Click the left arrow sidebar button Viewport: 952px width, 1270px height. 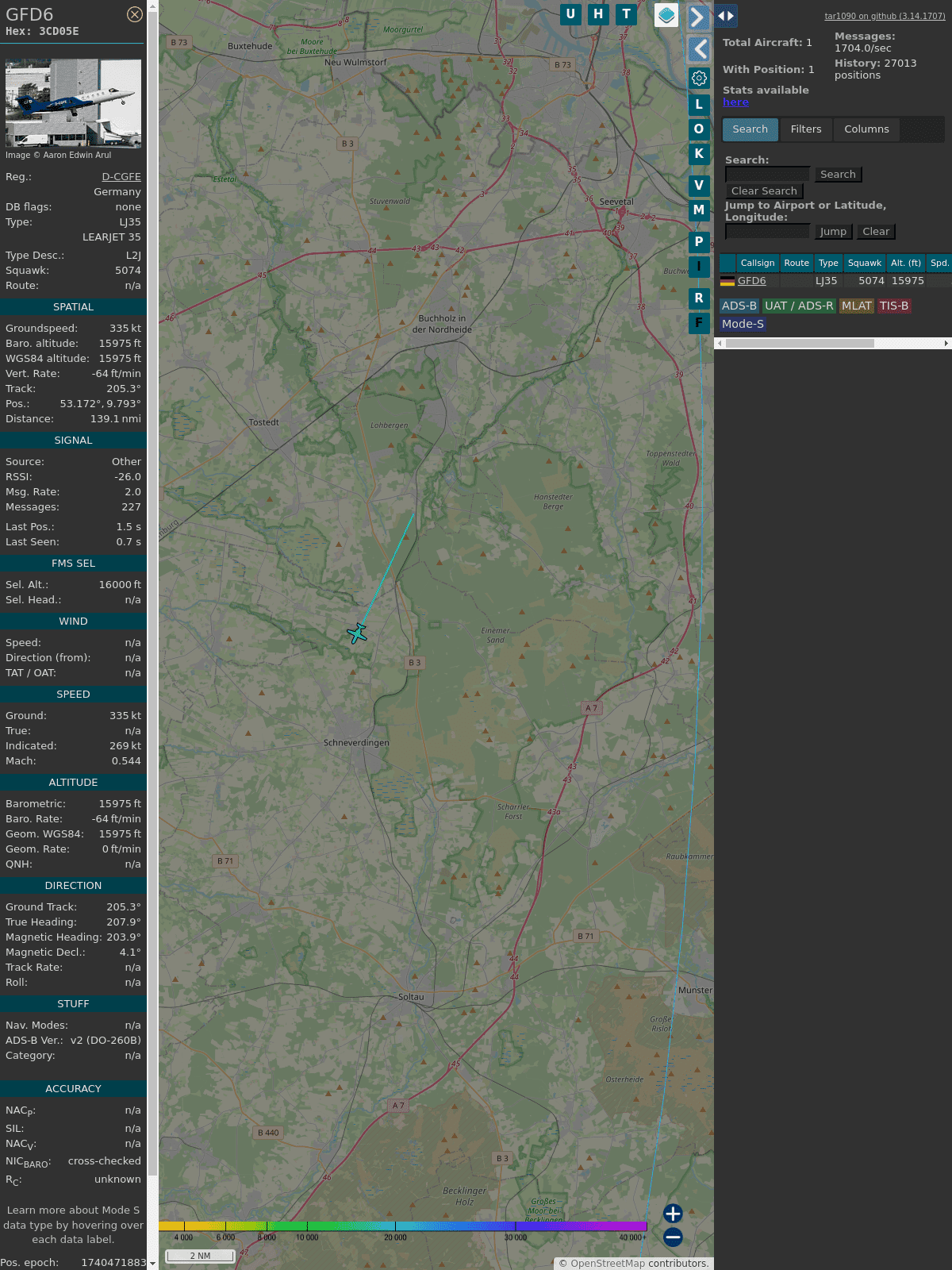click(699, 49)
